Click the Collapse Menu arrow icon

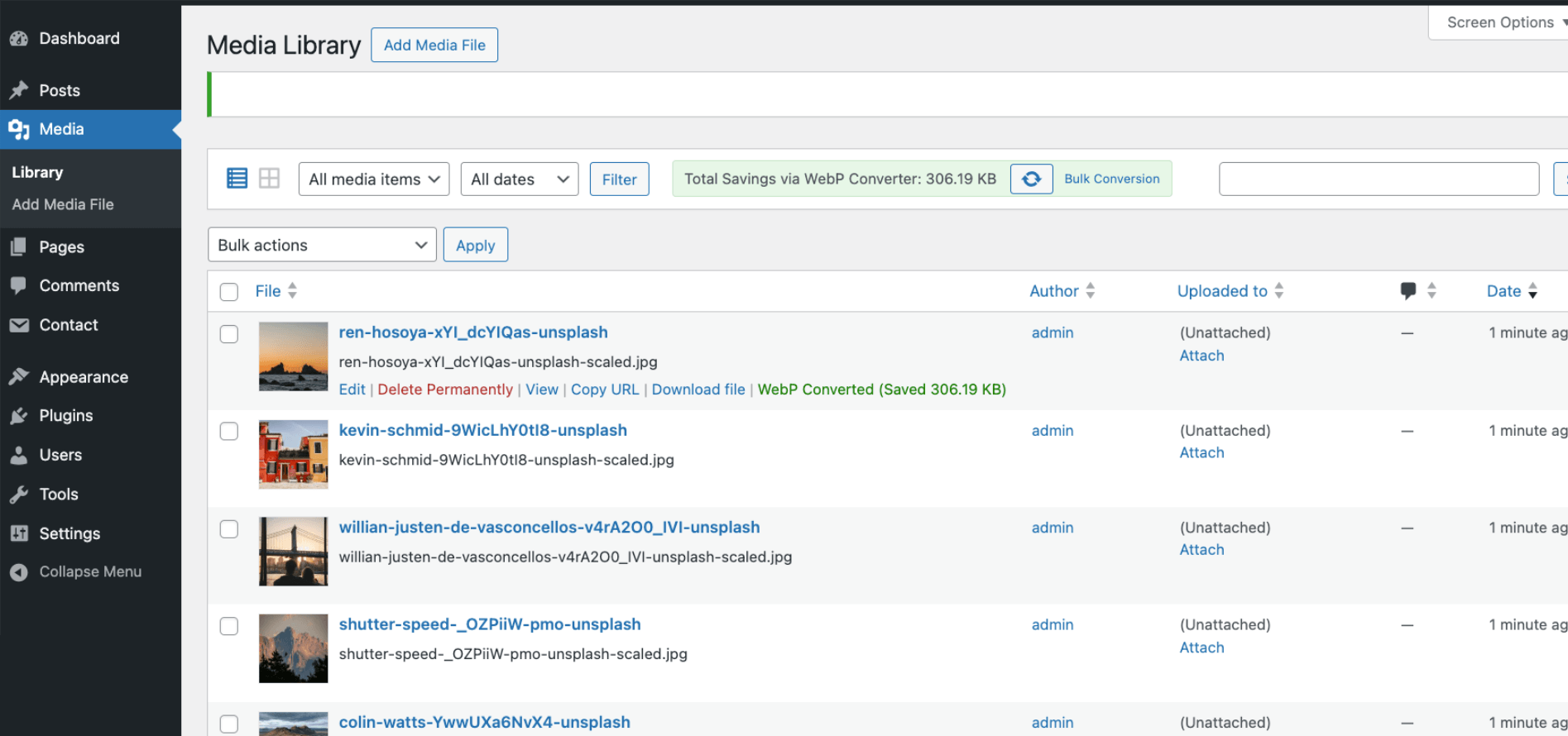[x=19, y=572]
